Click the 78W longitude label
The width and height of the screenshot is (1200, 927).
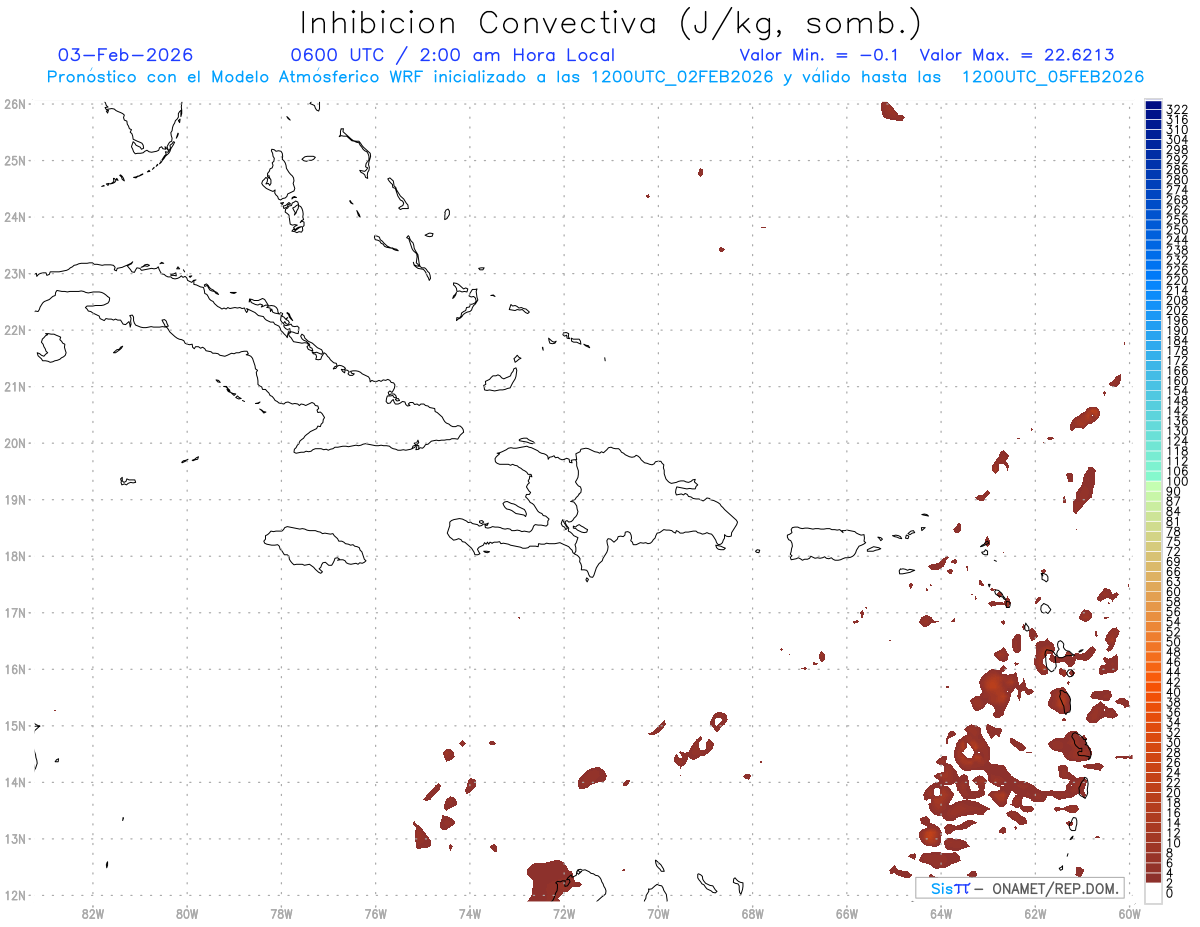(x=281, y=912)
